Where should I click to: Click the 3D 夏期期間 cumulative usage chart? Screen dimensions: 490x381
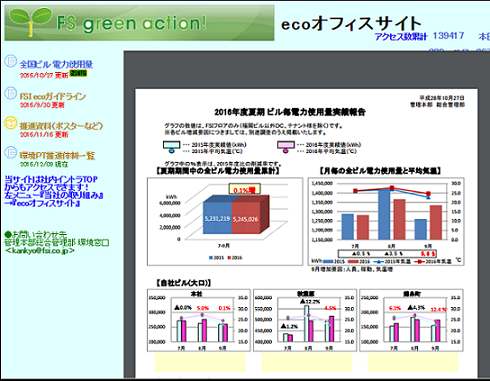[x=225, y=221]
